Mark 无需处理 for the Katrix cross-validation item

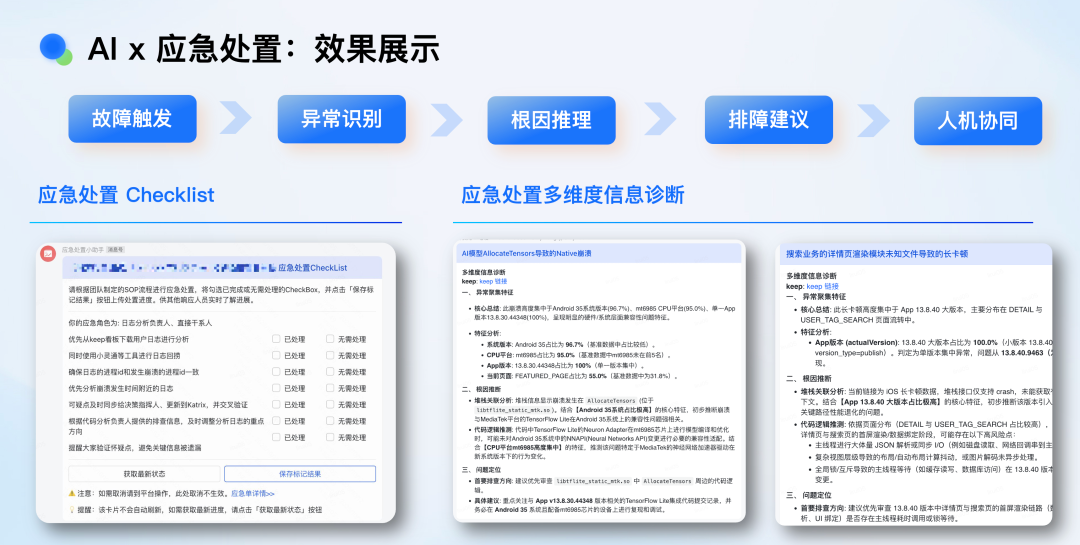(x=331, y=404)
